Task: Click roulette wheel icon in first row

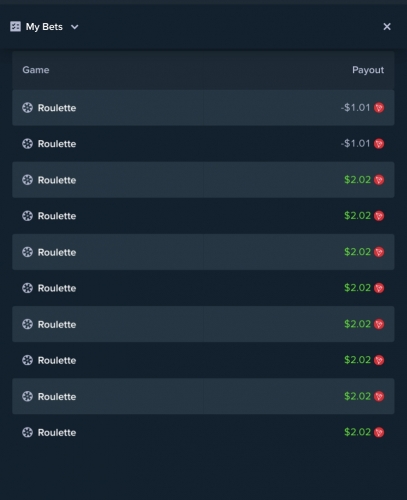Action: tap(27, 108)
